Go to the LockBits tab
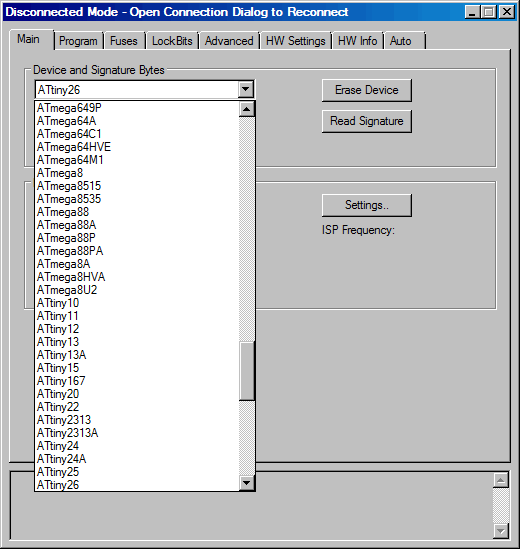 [x=172, y=41]
